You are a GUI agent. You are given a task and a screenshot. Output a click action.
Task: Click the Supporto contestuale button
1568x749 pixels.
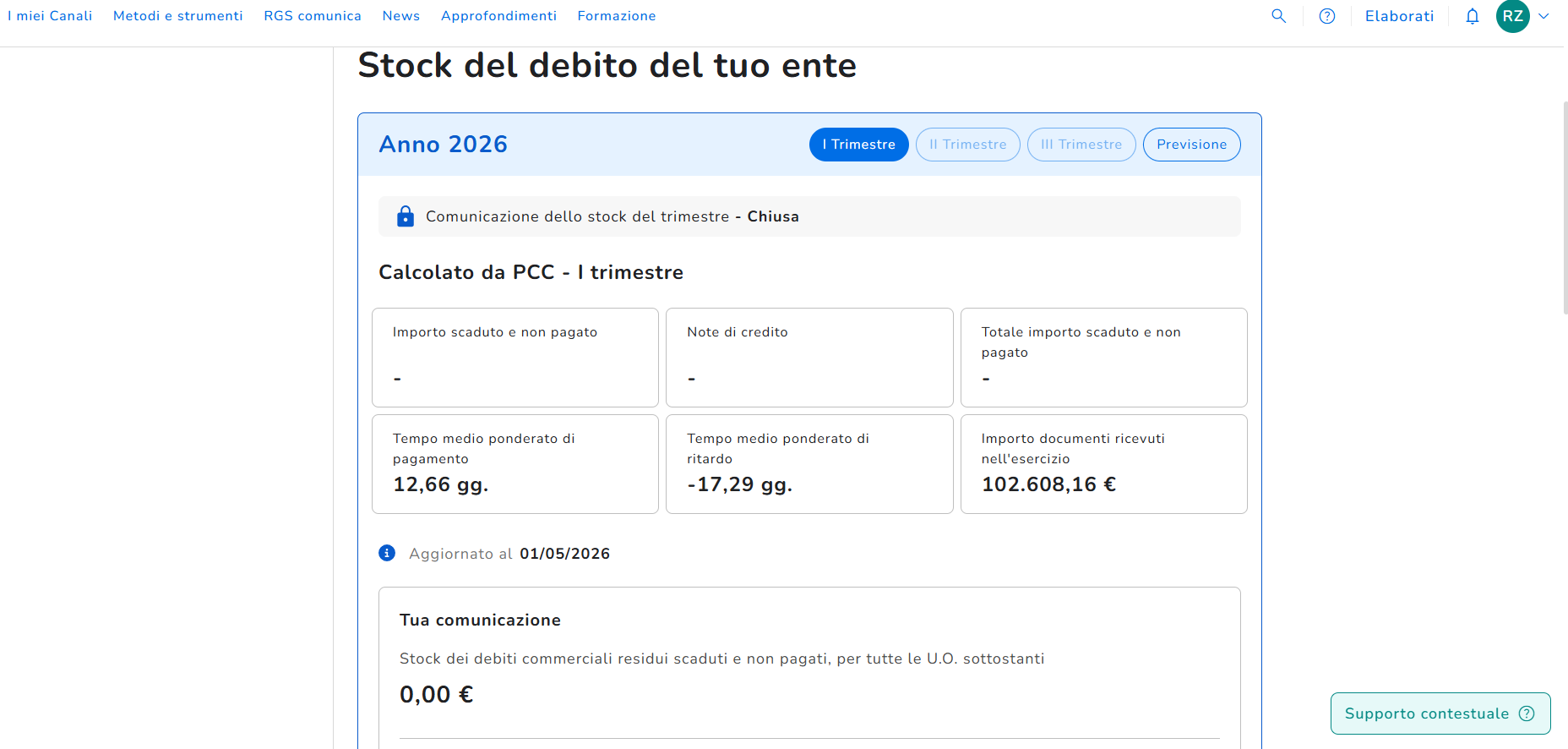[x=1440, y=713]
